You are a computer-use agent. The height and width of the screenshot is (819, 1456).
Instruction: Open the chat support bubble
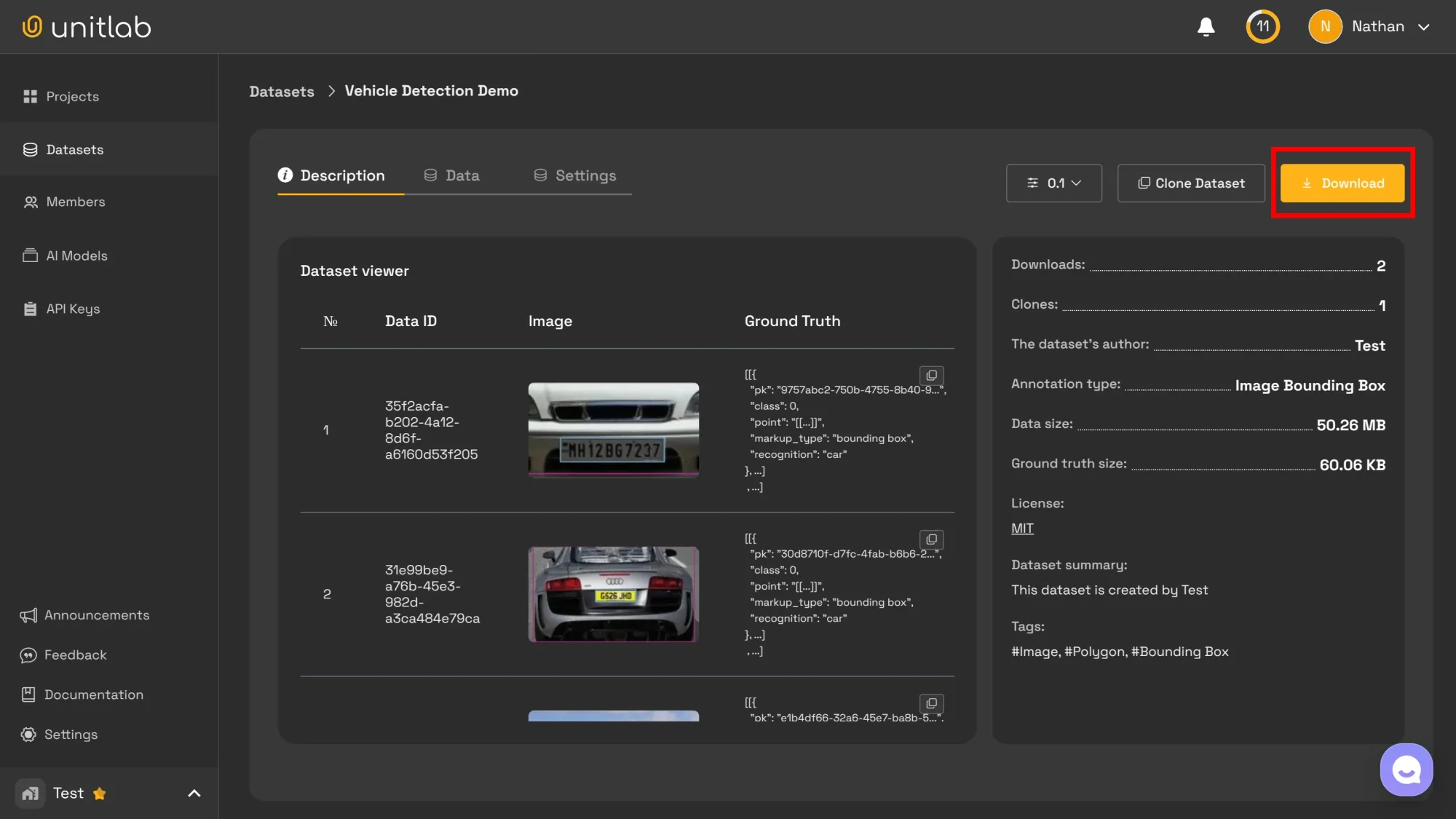pos(1406,769)
